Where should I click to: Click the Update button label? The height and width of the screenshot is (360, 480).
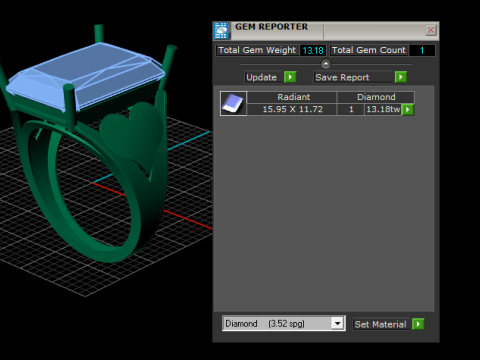(262, 77)
